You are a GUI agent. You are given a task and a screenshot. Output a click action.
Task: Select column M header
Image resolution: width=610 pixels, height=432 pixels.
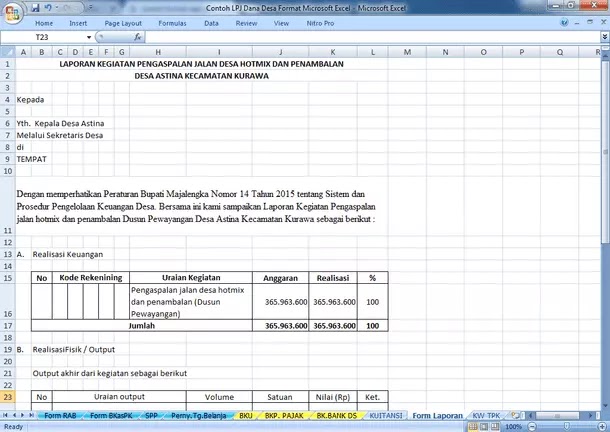pyautogui.click(x=407, y=52)
